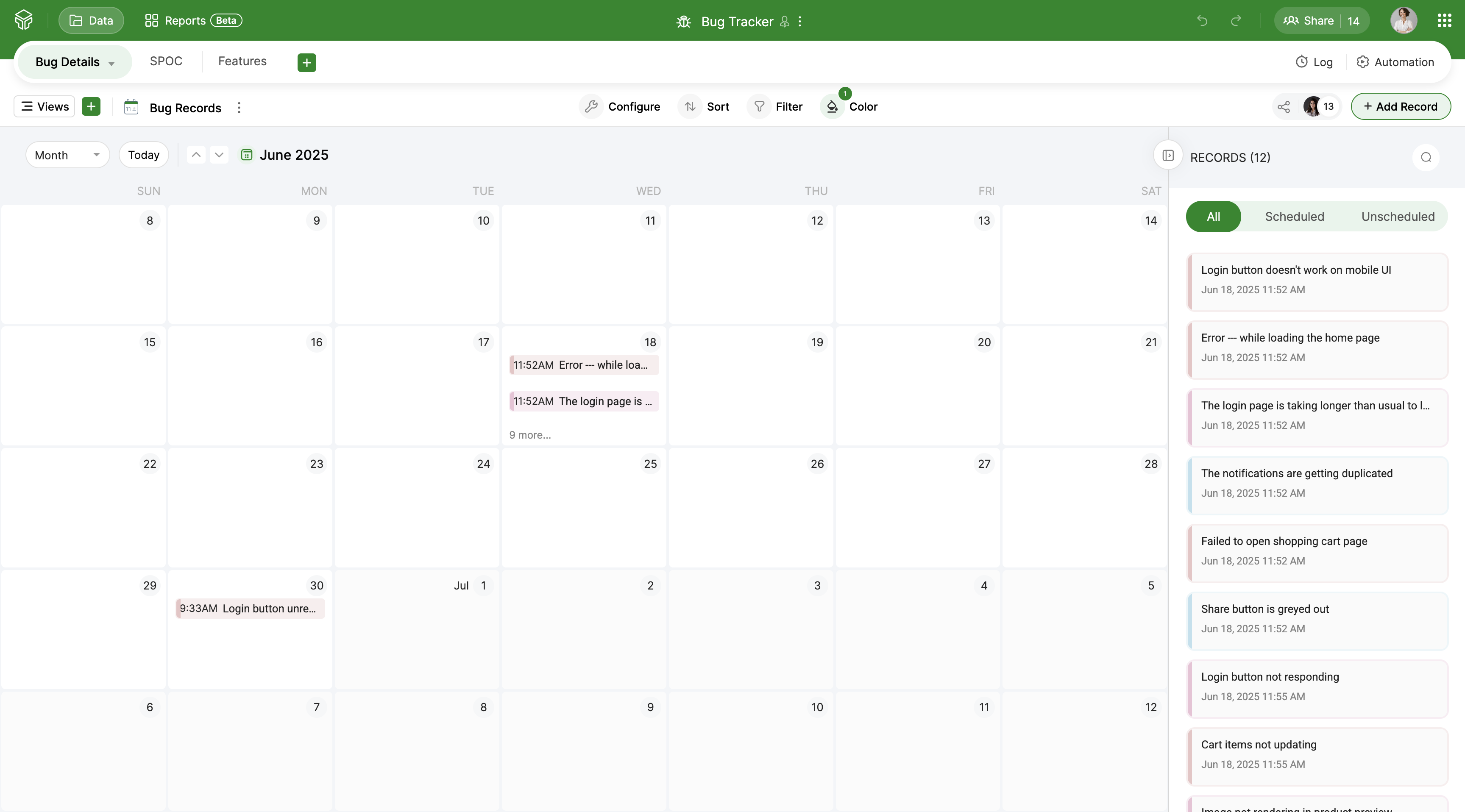Open the Month view dropdown
This screenshot has width=1465, height=812.
[67, 155]
